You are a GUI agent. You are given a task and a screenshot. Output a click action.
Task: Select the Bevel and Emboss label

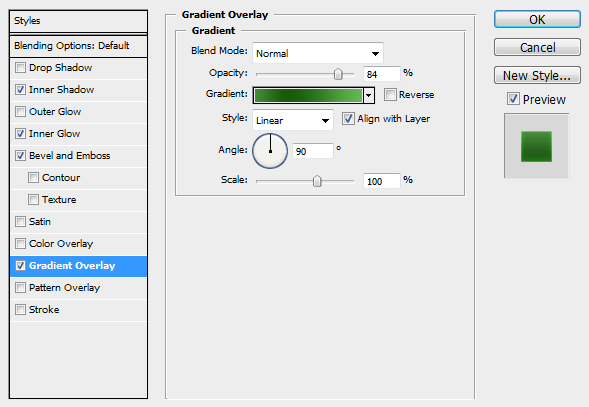(69, 156)
